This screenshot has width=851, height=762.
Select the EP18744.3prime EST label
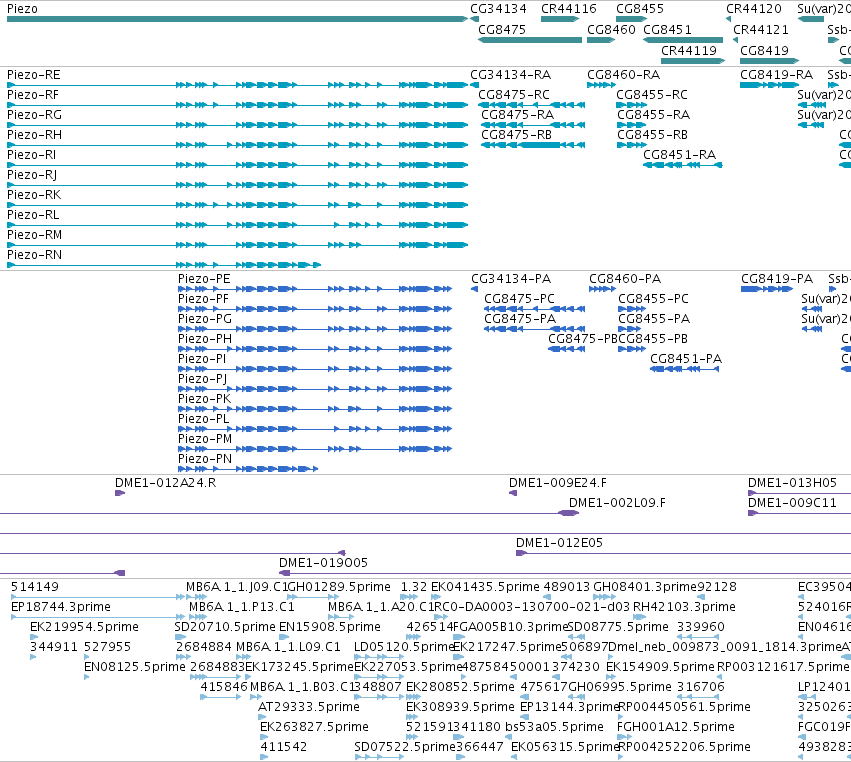(61, 606)
